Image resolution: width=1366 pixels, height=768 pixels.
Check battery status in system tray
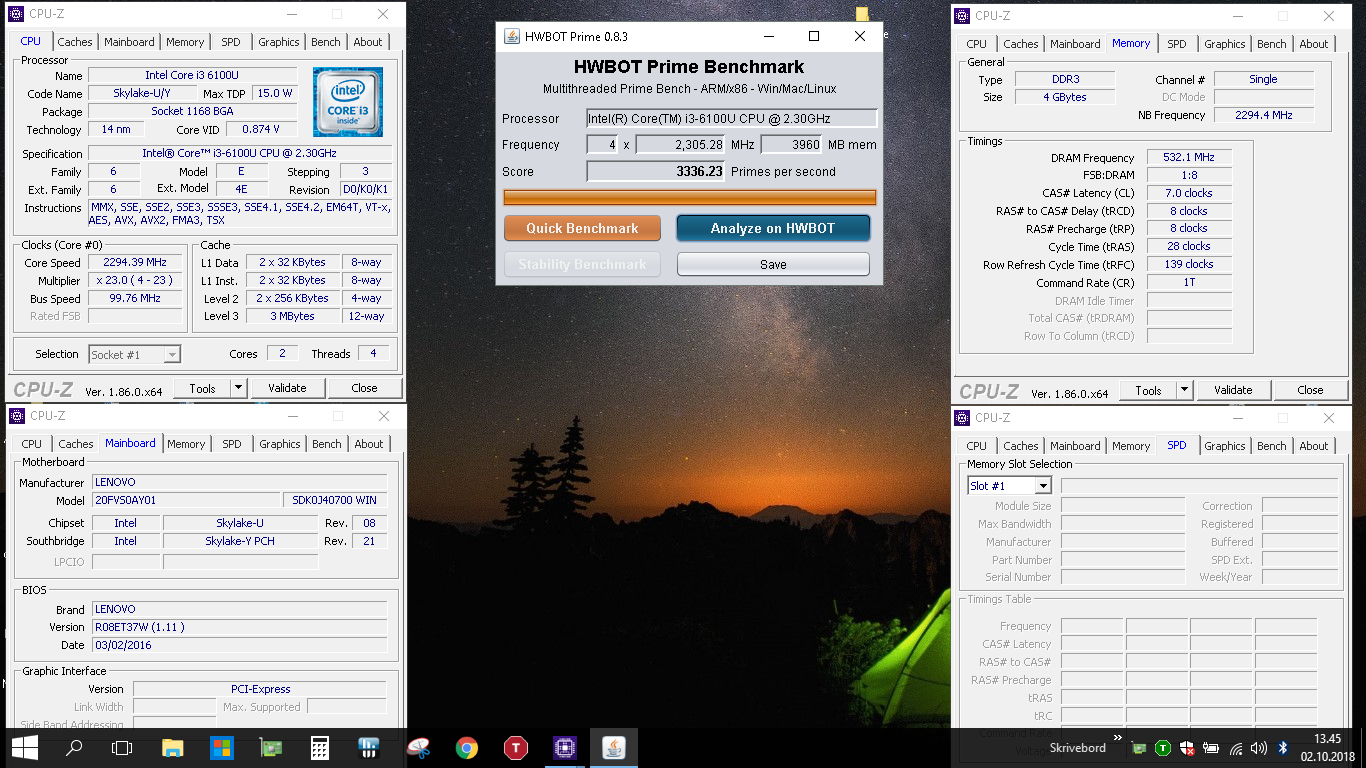[x=1211, y=748]
